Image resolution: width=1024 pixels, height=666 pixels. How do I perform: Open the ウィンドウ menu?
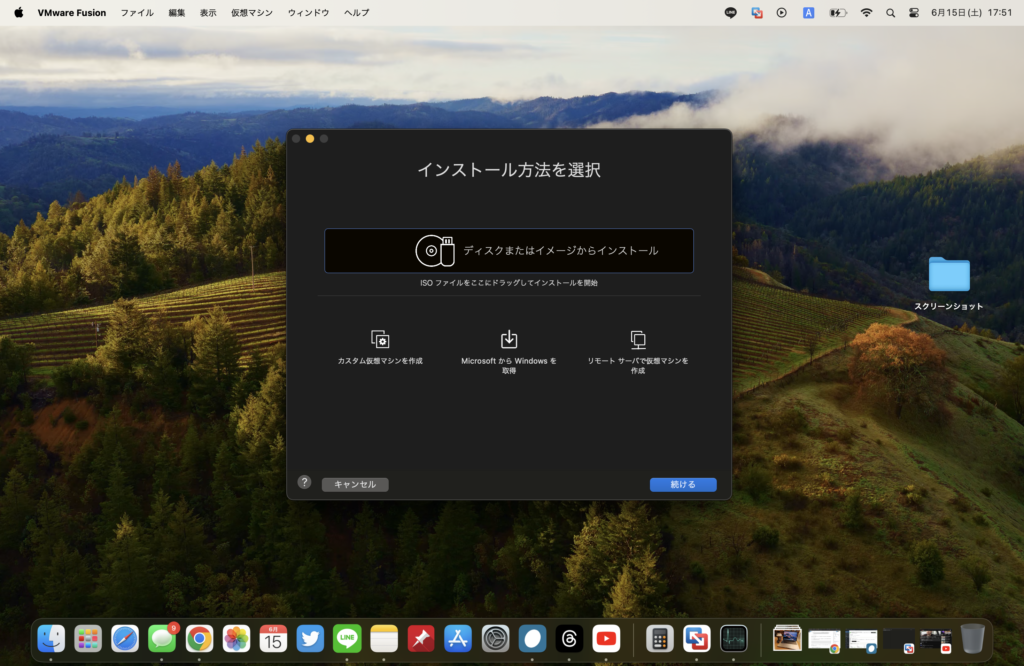[308, 13]
